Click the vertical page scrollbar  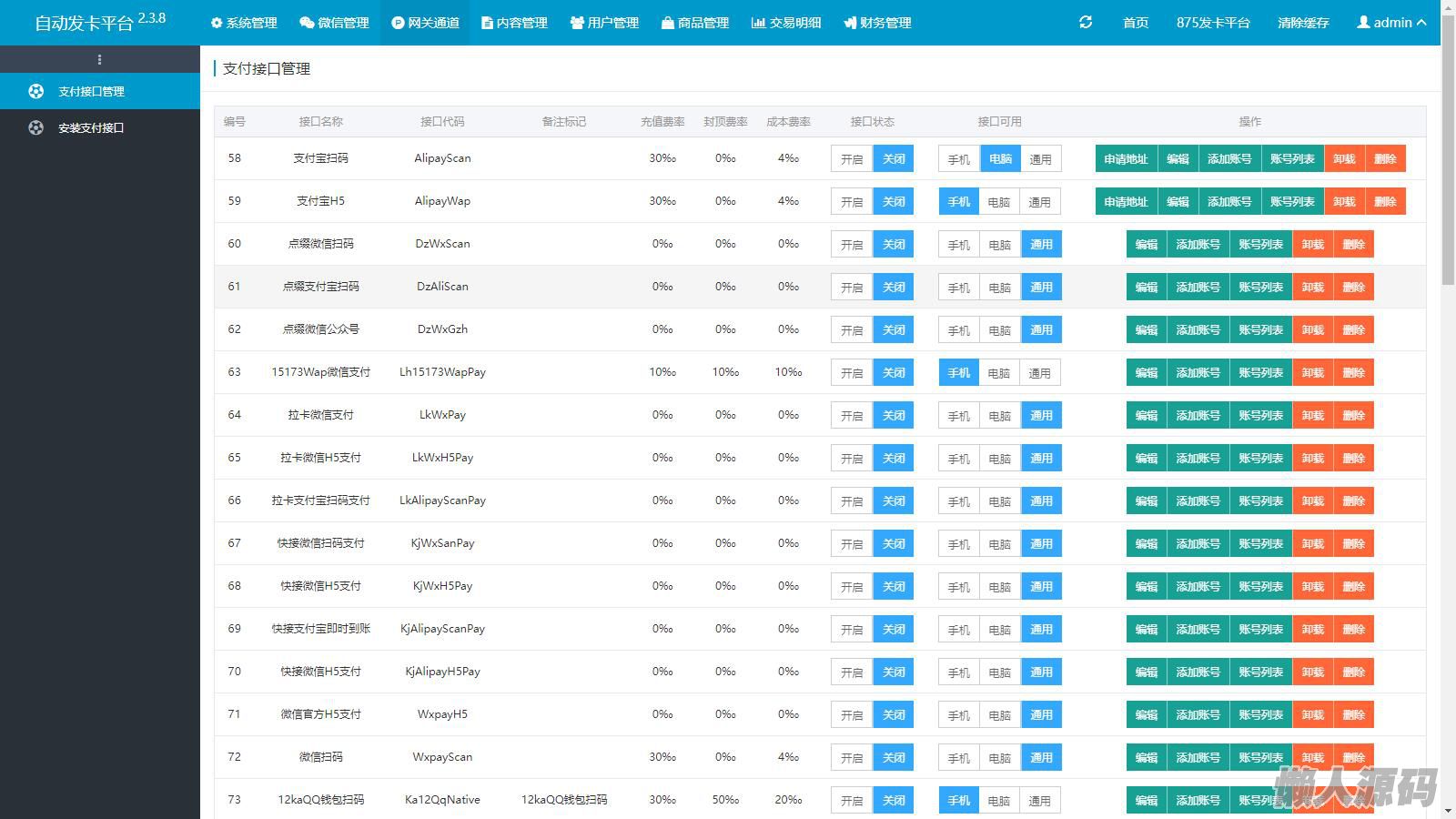pos(1448,164)
